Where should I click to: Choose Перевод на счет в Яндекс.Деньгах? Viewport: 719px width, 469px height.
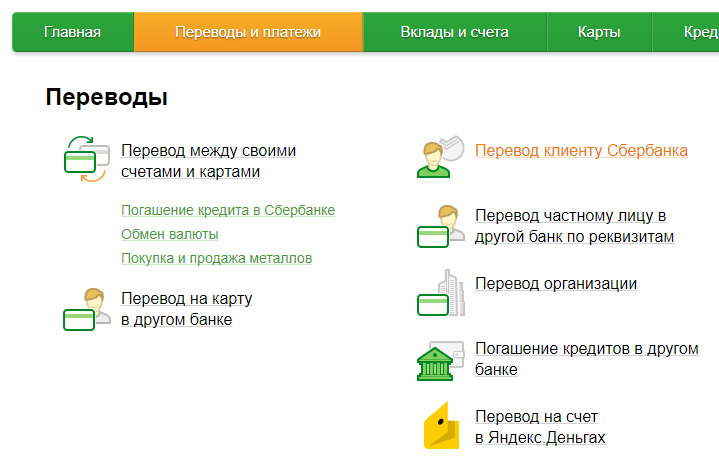pos(540,427)
